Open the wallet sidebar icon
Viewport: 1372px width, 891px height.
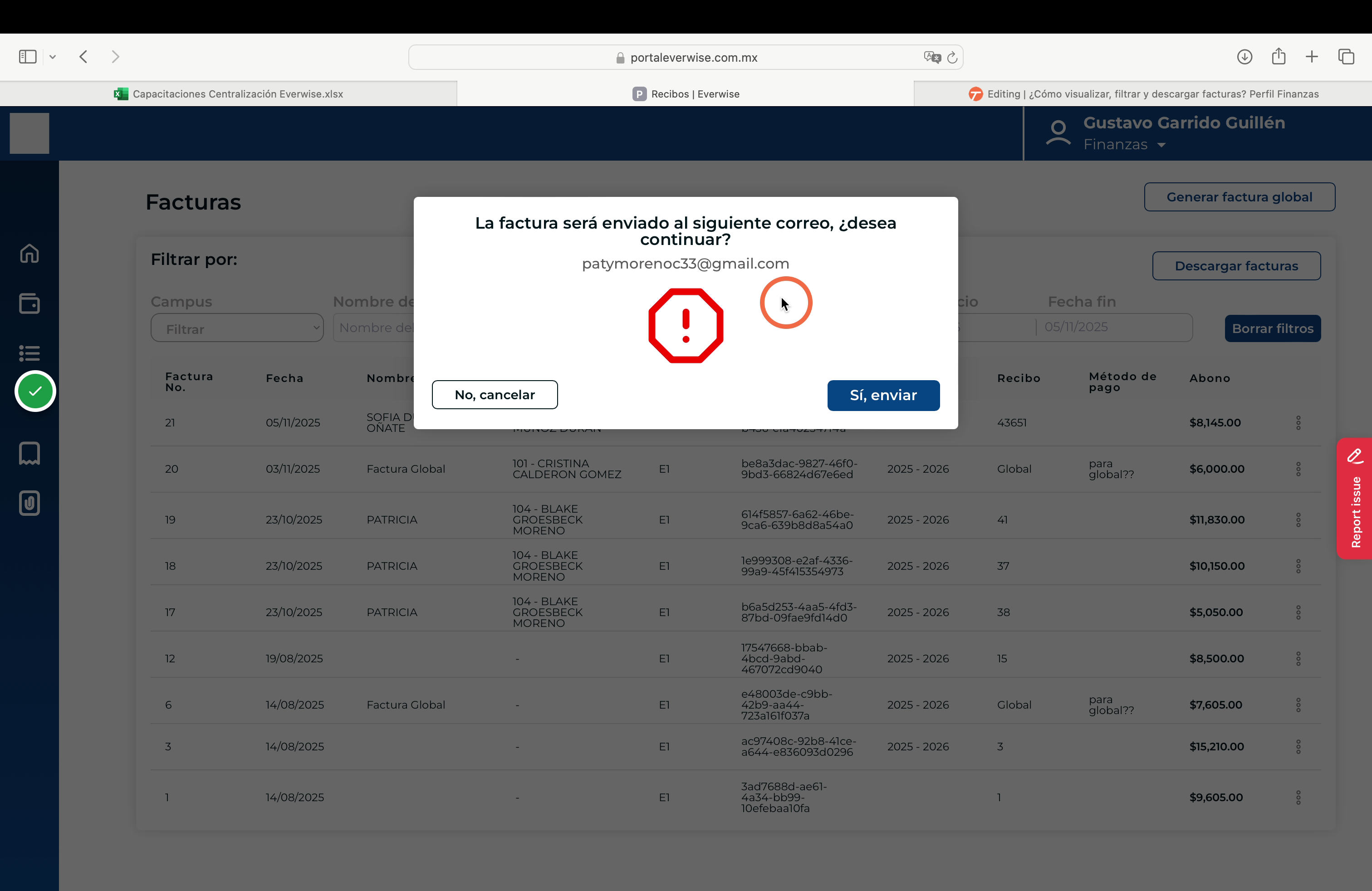pyautogui.click(x=29, y=303)
